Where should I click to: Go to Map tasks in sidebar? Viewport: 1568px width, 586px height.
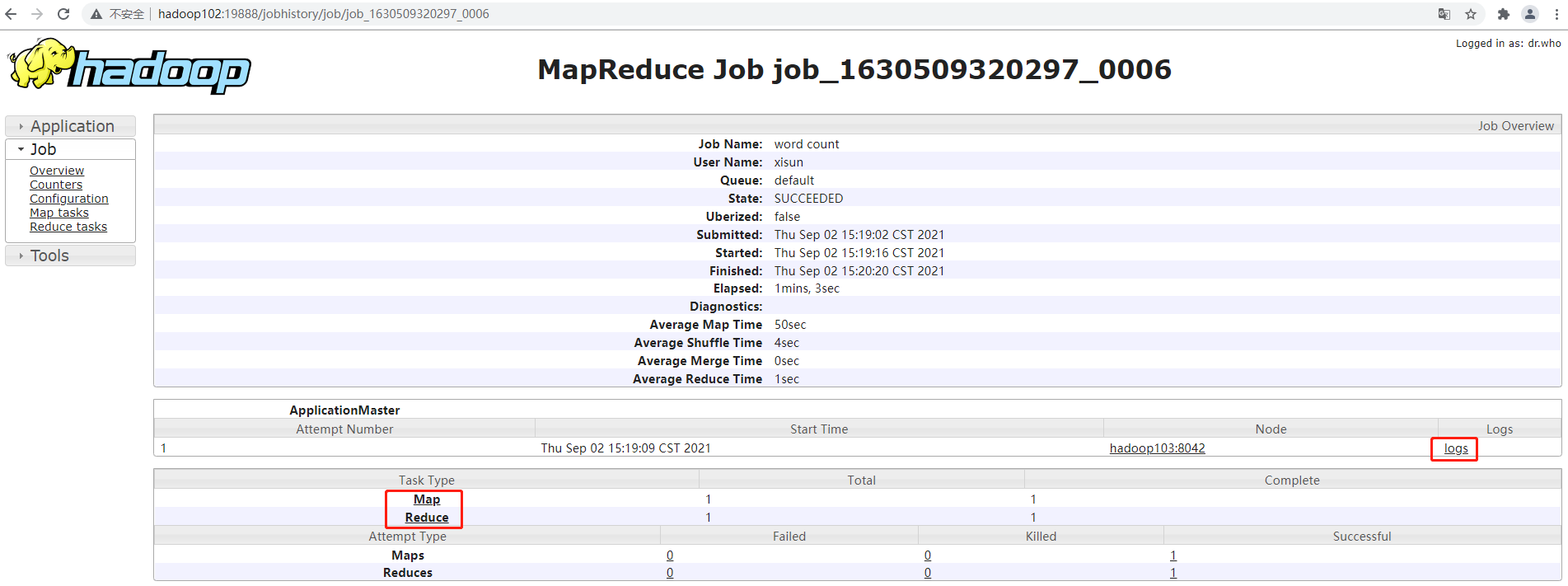coord(59,213)
